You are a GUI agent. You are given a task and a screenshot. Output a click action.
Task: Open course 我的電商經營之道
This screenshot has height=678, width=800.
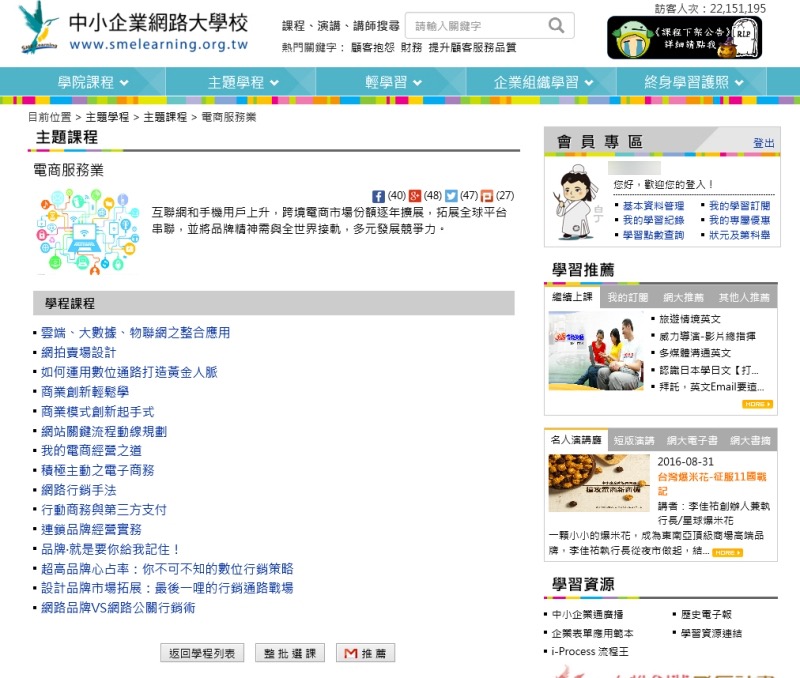coord(91,451)
